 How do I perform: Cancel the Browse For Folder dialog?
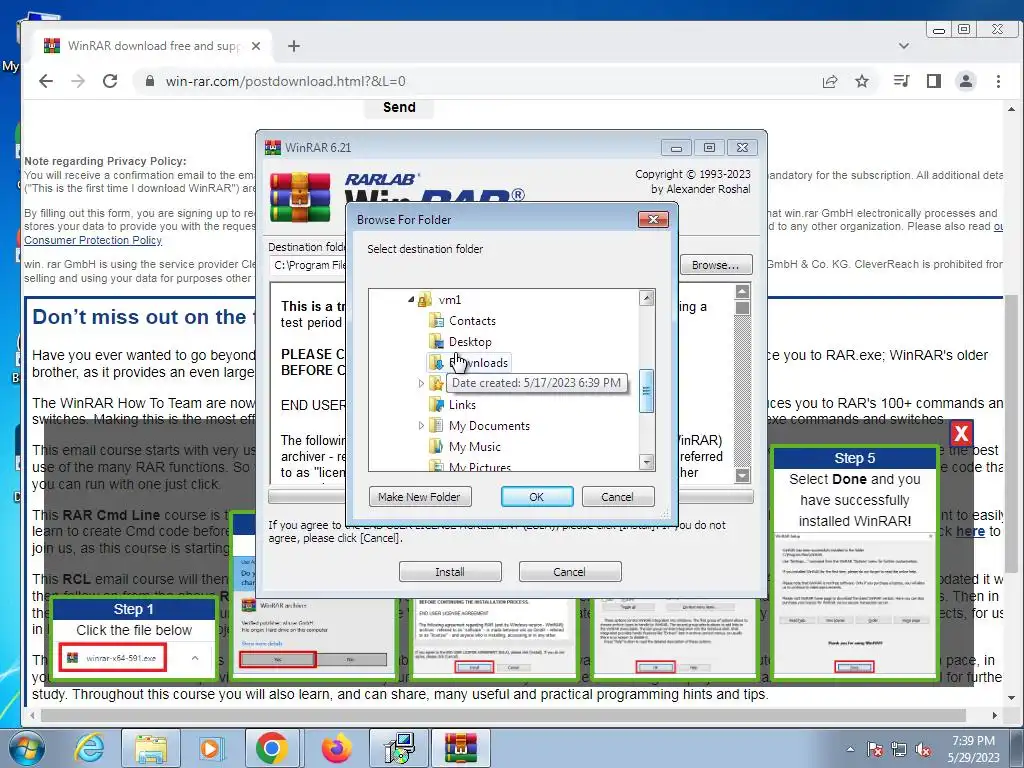(x=617, y=497)
